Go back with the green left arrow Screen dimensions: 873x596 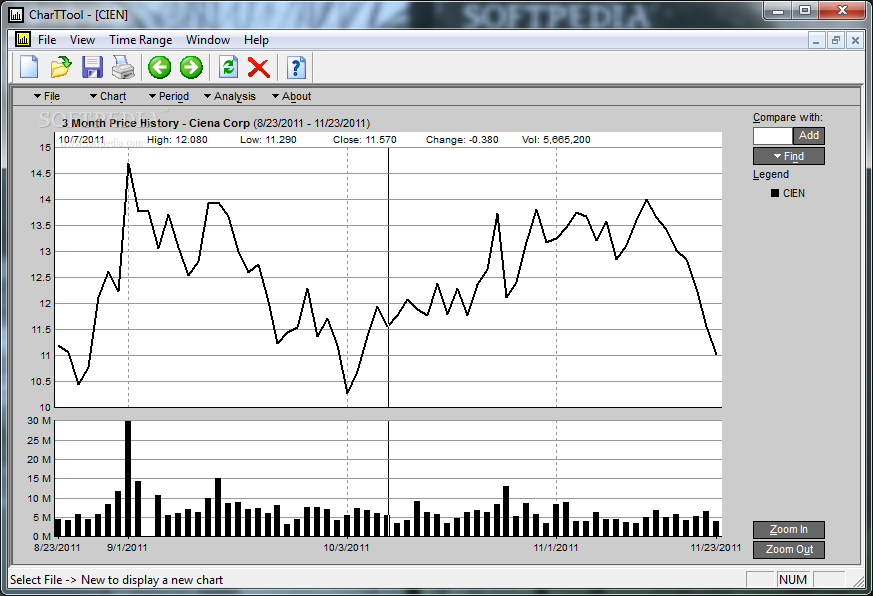160,67
